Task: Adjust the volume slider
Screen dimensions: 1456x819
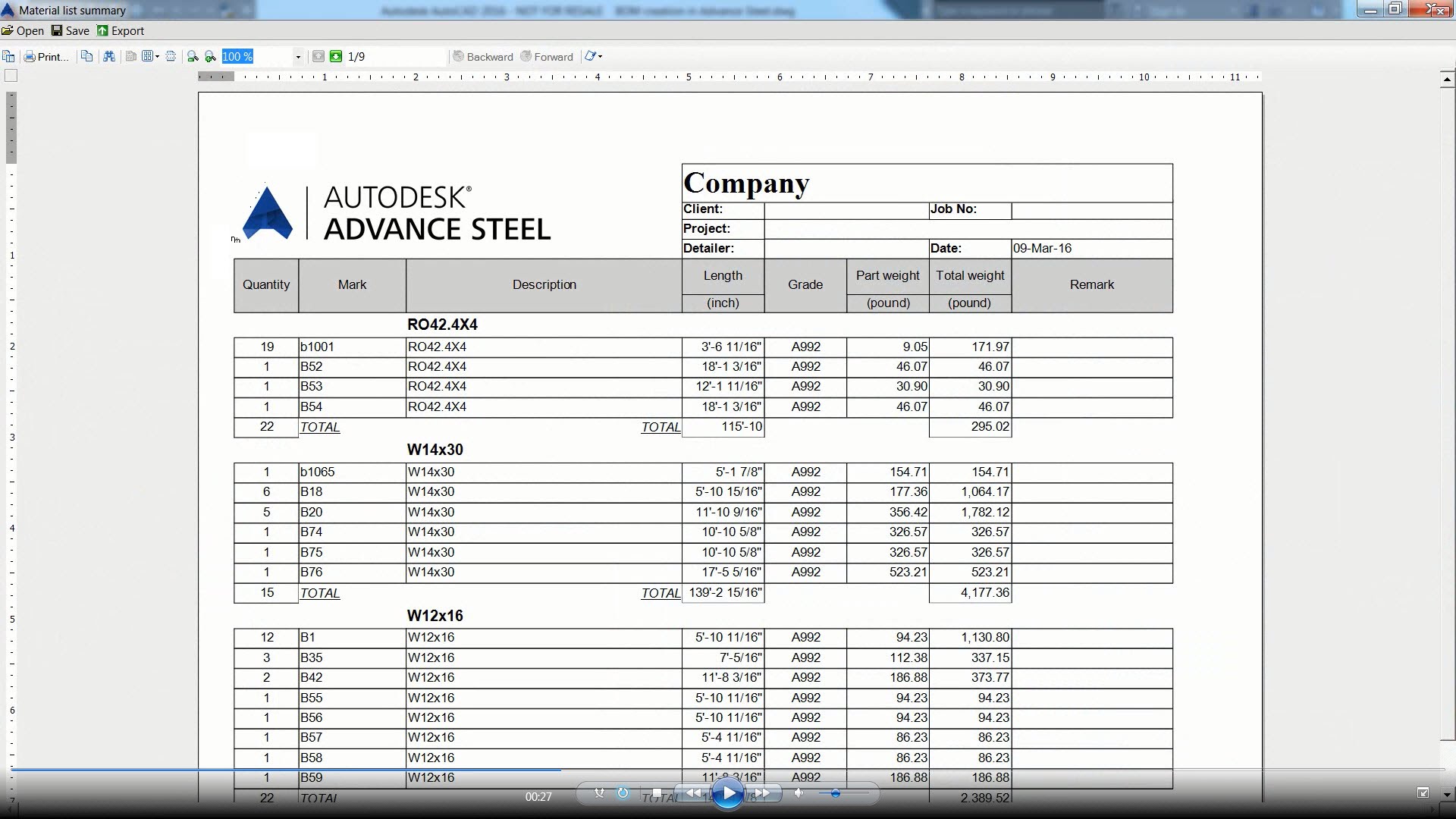Action: [x=836, y=793]
